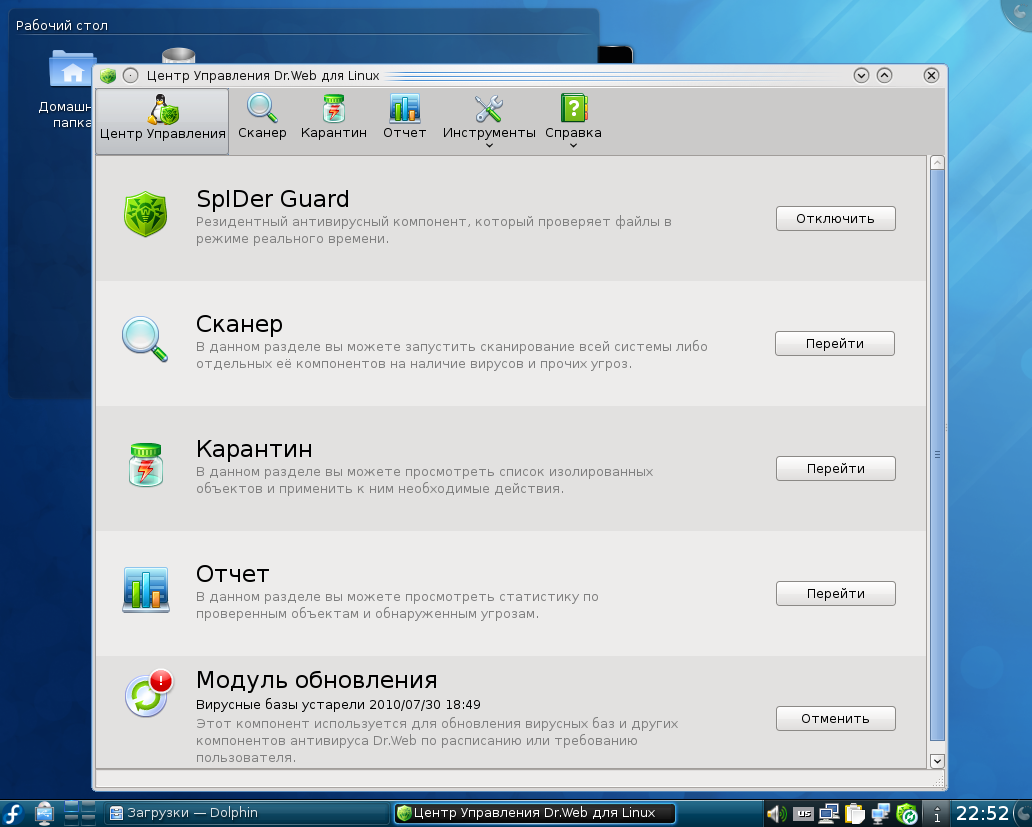The height and width of the screenshot is (827, 1032).
Task: Cancel the update with Отменить button
Action: click(835, 718)
